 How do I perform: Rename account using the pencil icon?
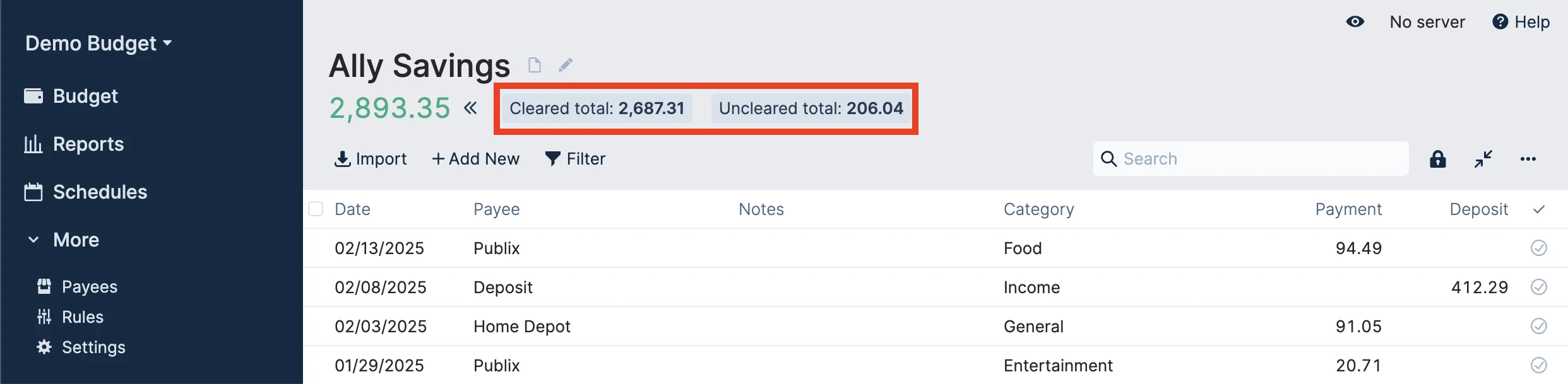[x=564, y=65]
